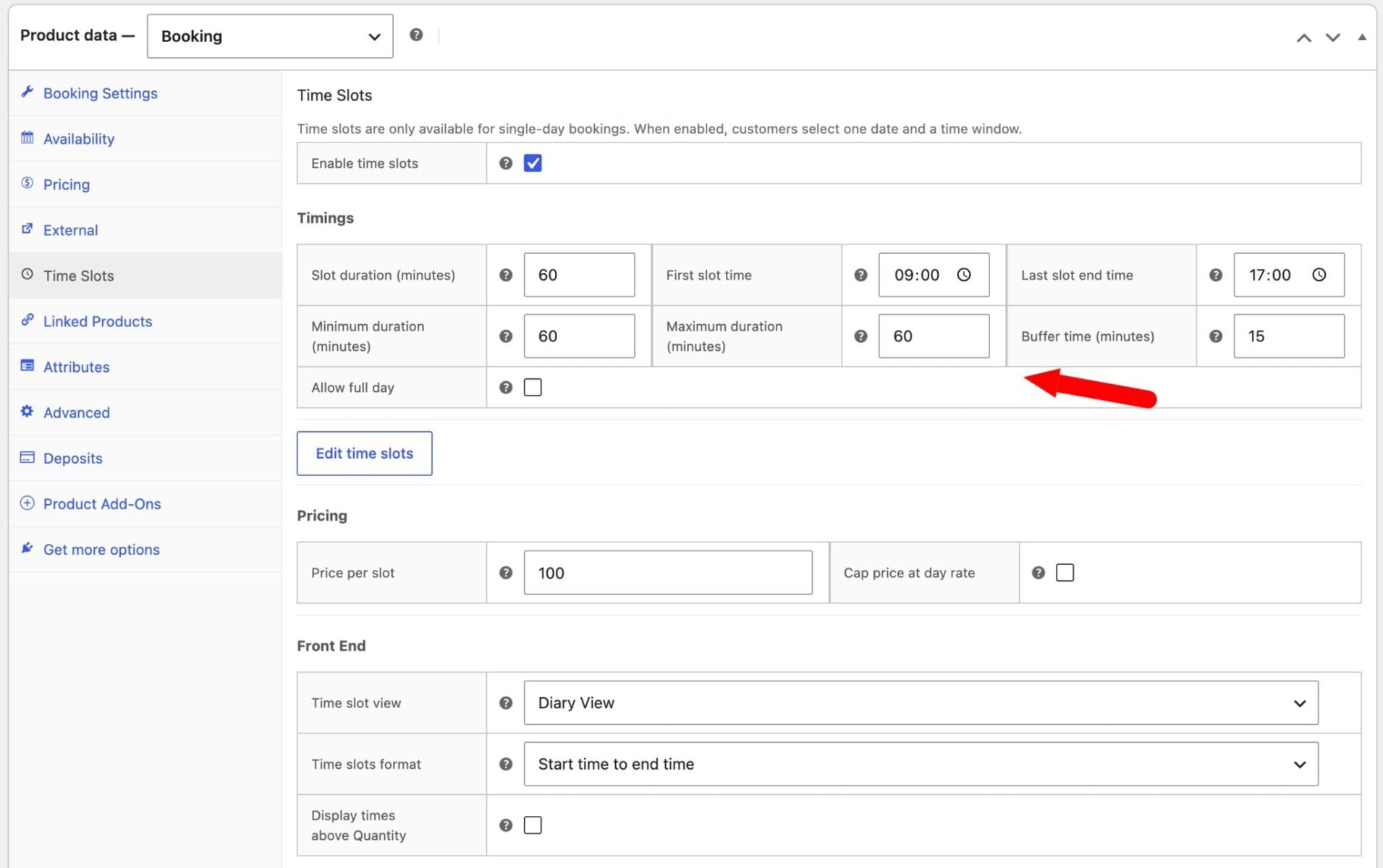Move Product data panel down with chevron
The height and width of the screenshot is (868, 1383).
[1333, 38]
